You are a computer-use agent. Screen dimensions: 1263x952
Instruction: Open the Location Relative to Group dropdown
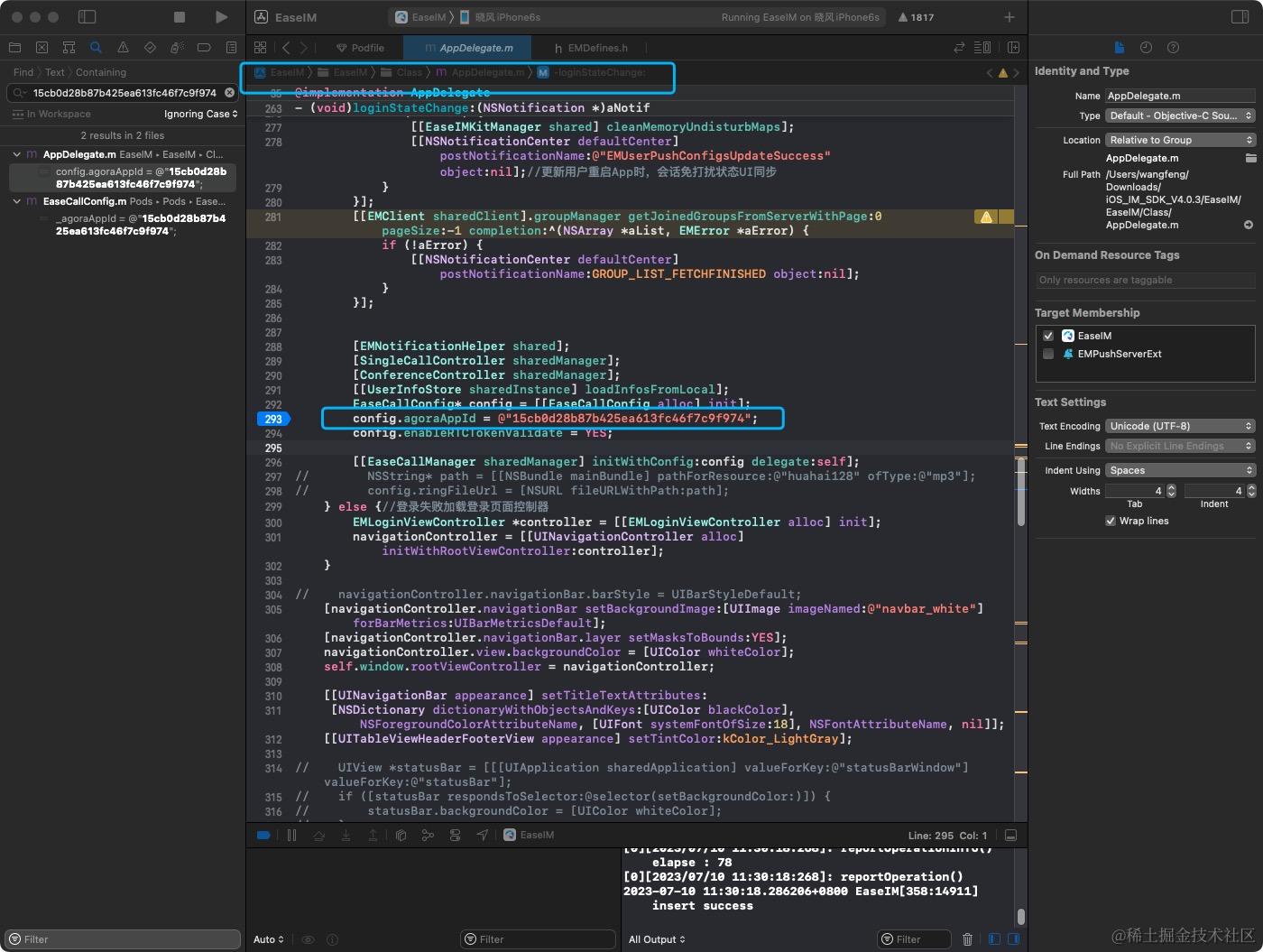[x=1180, y=140]
